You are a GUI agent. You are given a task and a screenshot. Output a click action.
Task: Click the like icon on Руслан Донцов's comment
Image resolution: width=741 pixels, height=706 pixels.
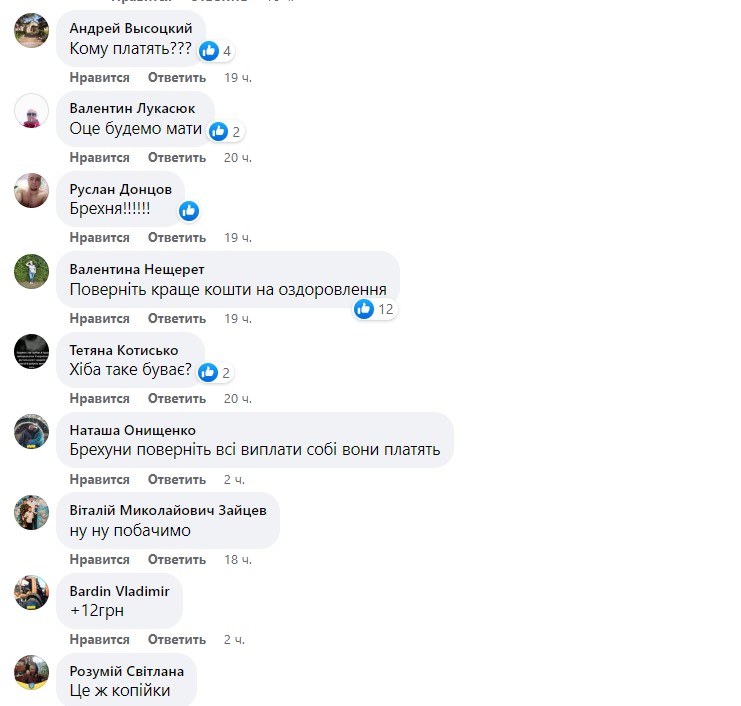coord(189,211)
